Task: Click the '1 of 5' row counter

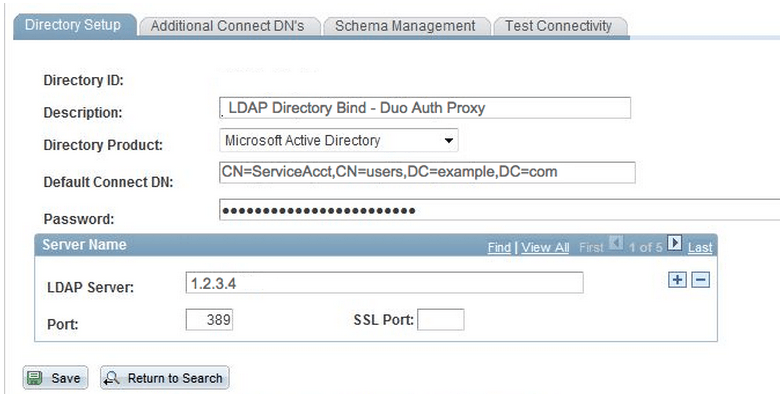Action: click(x=645, y=247)
